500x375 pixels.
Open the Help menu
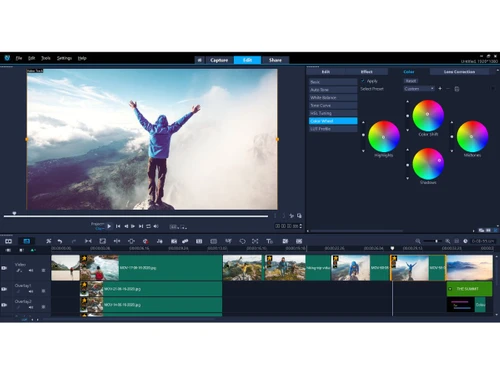(82, 58)
